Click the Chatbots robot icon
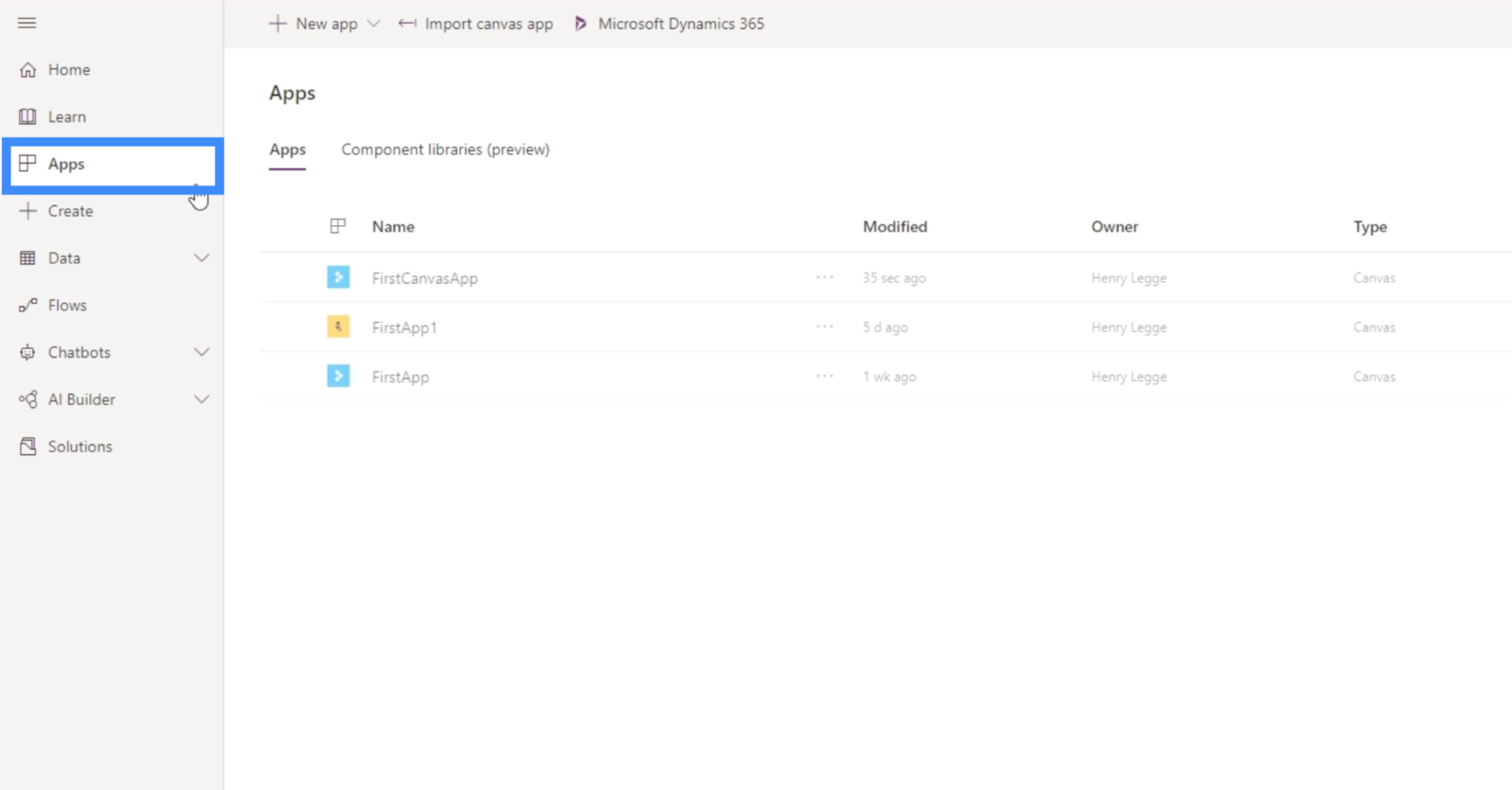The image size is (1512, 790). point(28,352)
